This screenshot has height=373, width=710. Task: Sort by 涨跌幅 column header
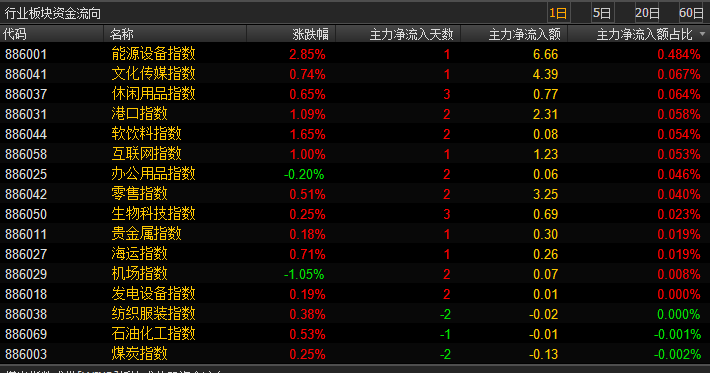pos(310,34)
